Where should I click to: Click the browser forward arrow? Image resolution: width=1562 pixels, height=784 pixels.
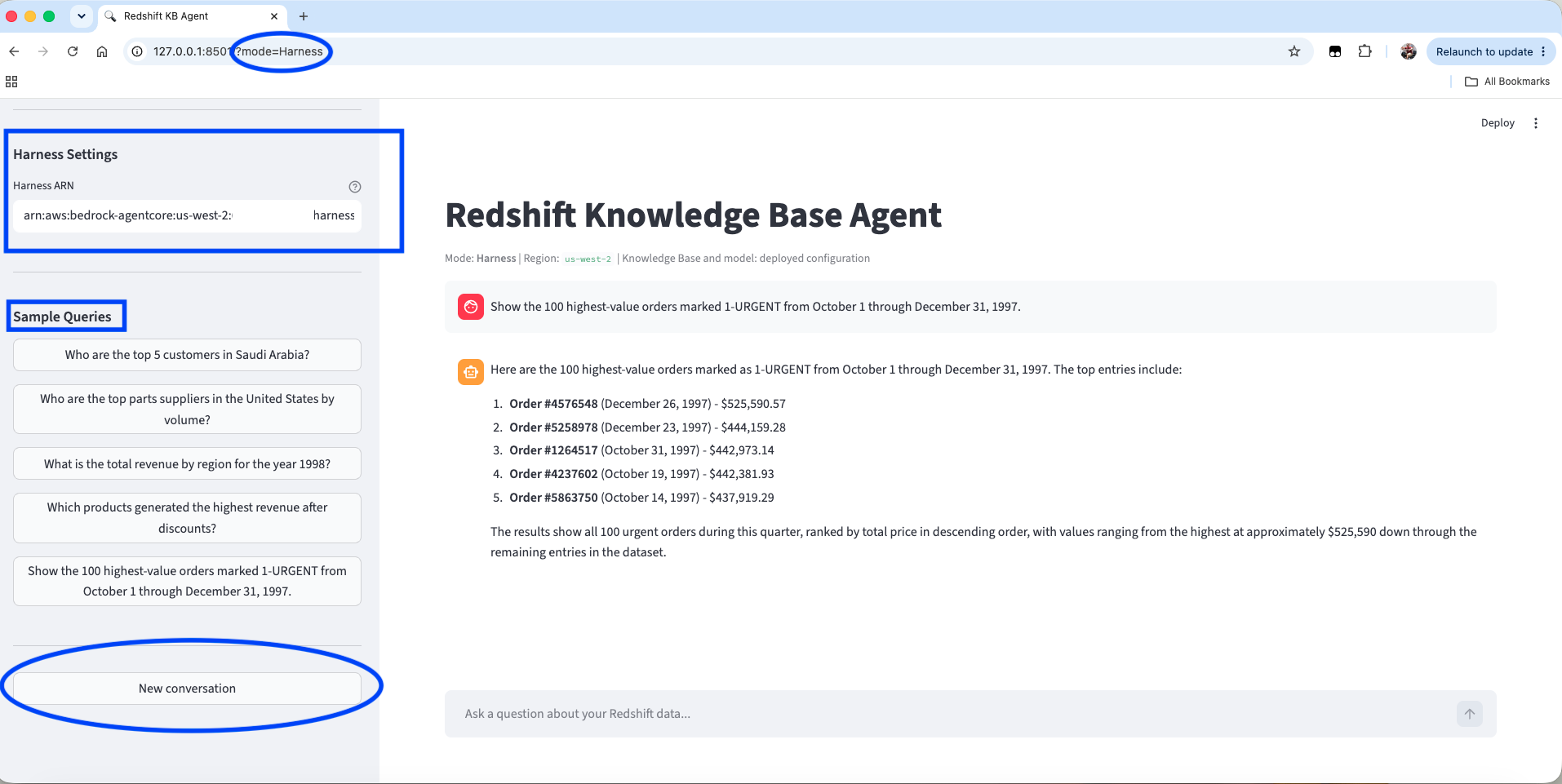[43, 51]
